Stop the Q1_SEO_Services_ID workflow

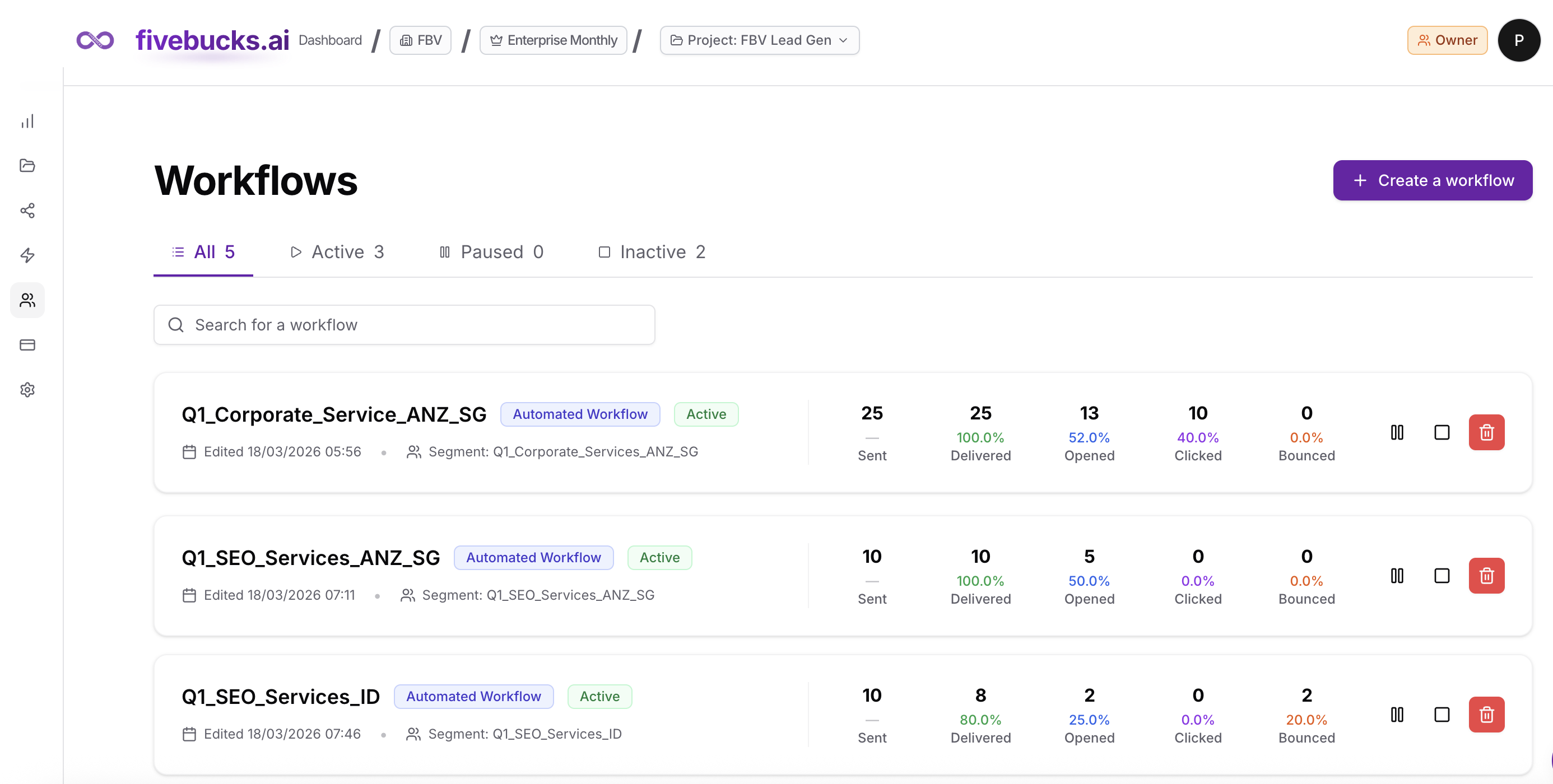tap(1441, 714)
